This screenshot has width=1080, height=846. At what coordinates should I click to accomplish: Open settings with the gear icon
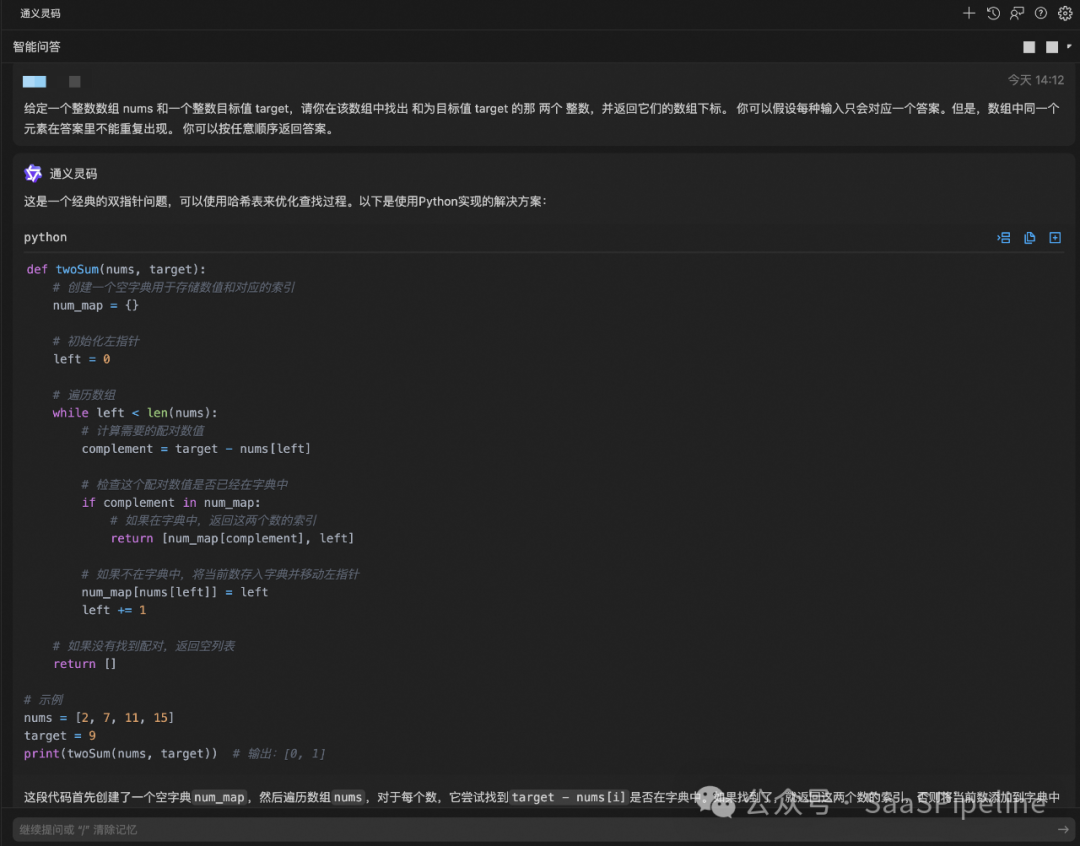click(1065, 13)
